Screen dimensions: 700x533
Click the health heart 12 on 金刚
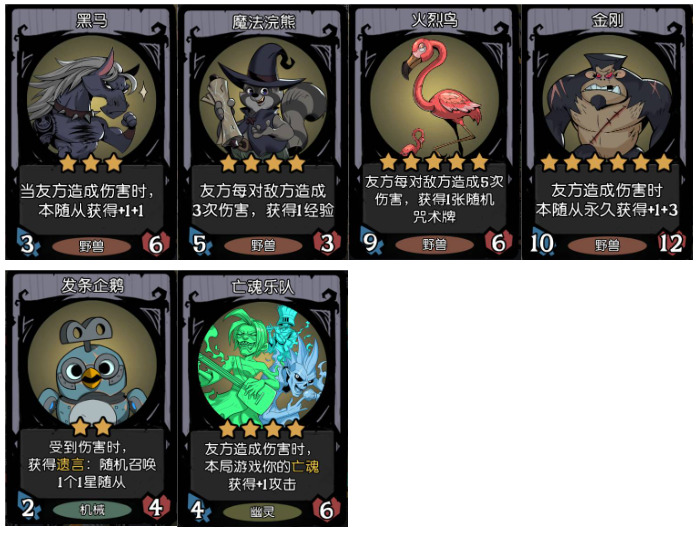[671, 243]
